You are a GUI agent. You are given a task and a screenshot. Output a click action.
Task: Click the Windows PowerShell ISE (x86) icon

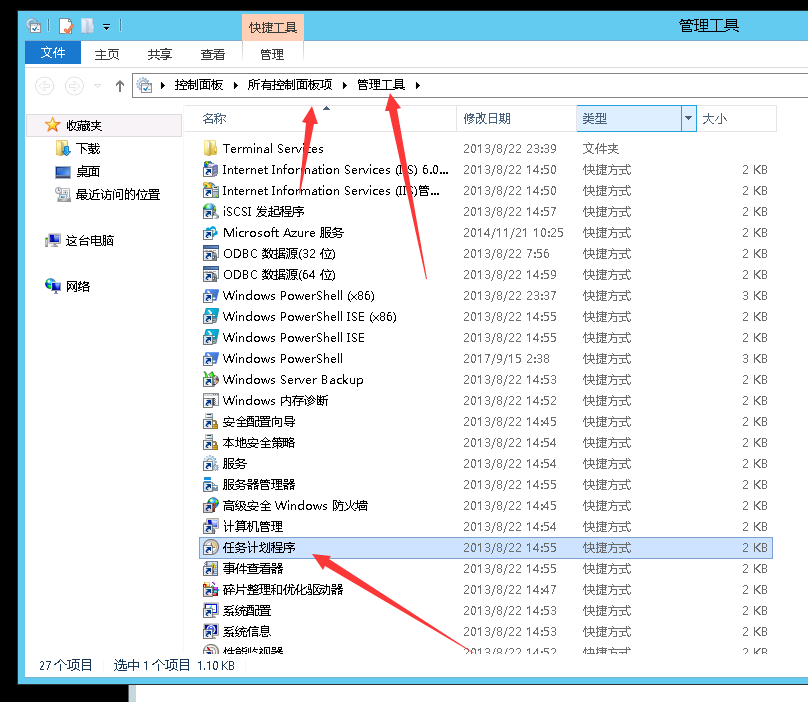point(210,316)
